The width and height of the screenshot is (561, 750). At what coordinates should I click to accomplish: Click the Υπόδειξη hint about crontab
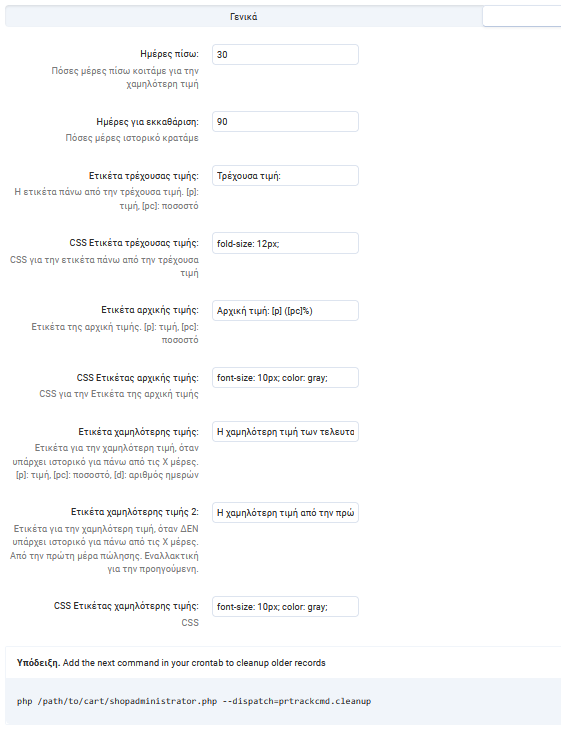[x=171, y=663]
